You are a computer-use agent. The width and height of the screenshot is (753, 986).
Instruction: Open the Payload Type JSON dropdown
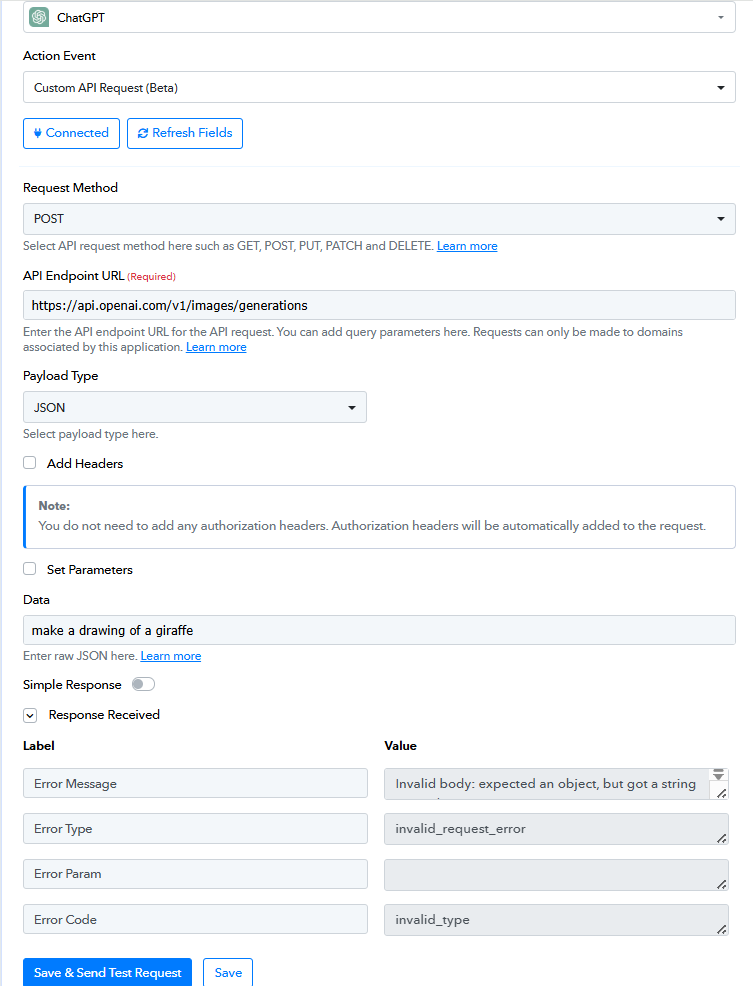point(195,407)
